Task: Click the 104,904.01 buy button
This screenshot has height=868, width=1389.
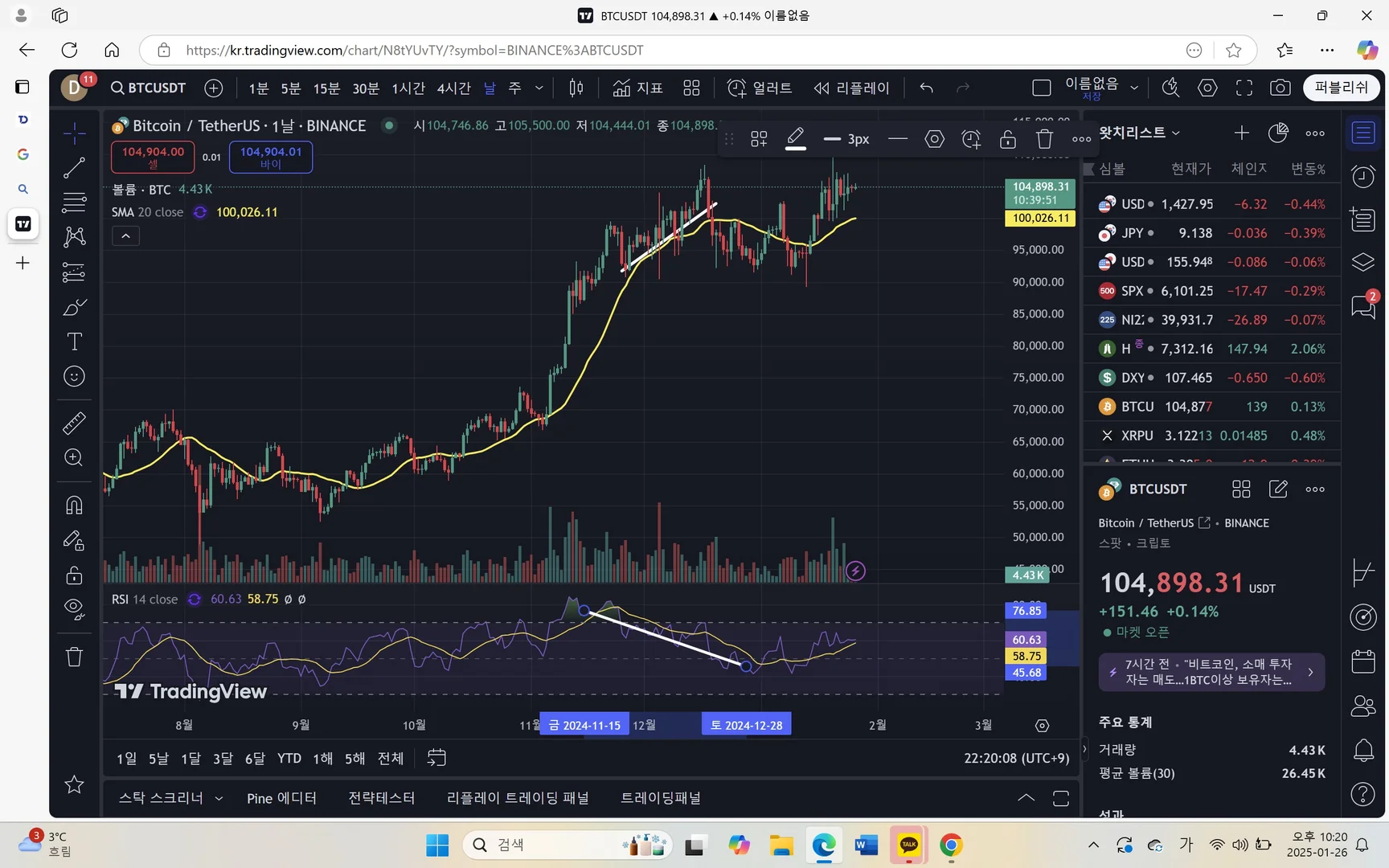Action: [x=271, y=157]
